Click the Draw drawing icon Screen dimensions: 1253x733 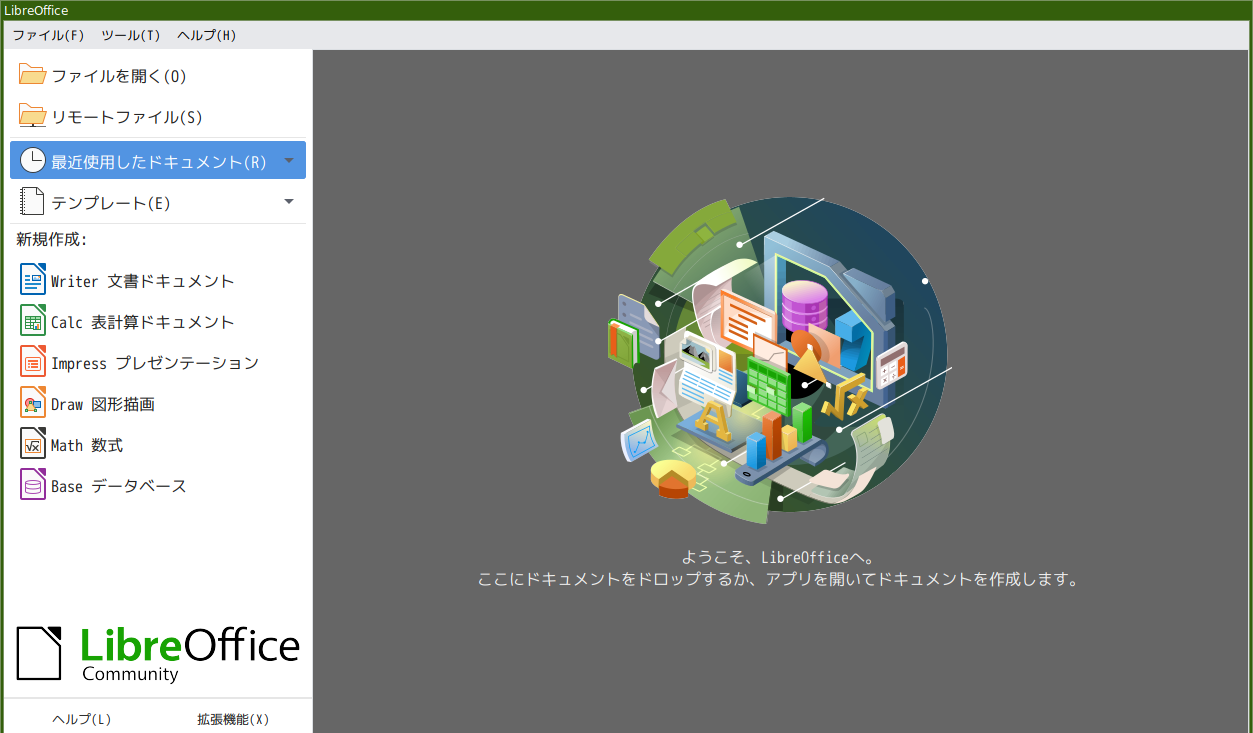33,404
